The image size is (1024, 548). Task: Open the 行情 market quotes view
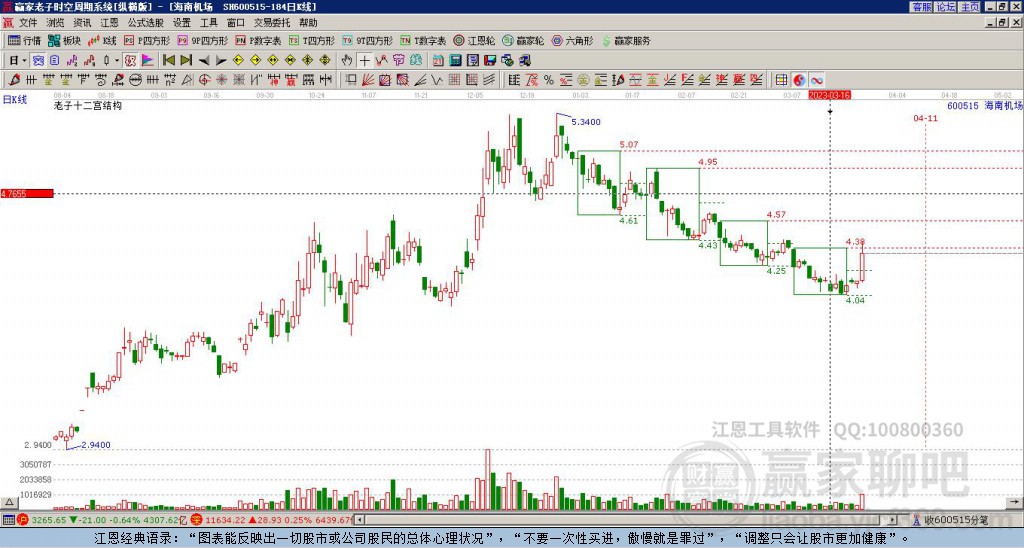[x=24, y=40]
